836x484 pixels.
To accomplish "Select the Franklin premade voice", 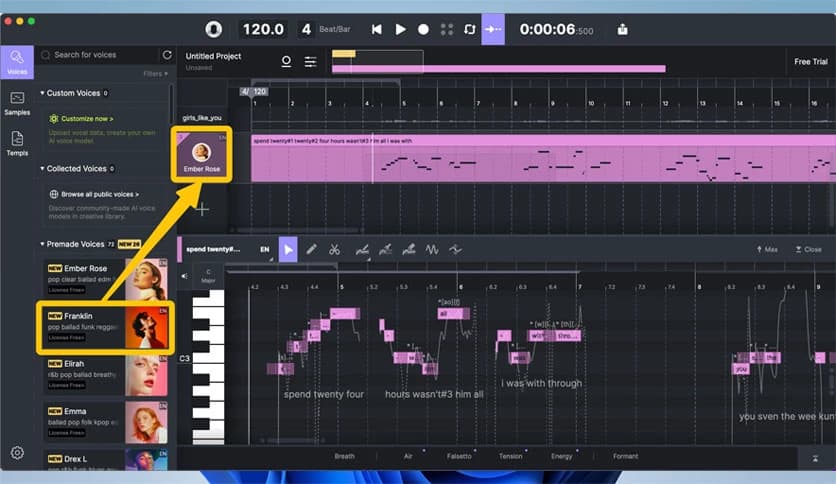I will coord(106,327).
